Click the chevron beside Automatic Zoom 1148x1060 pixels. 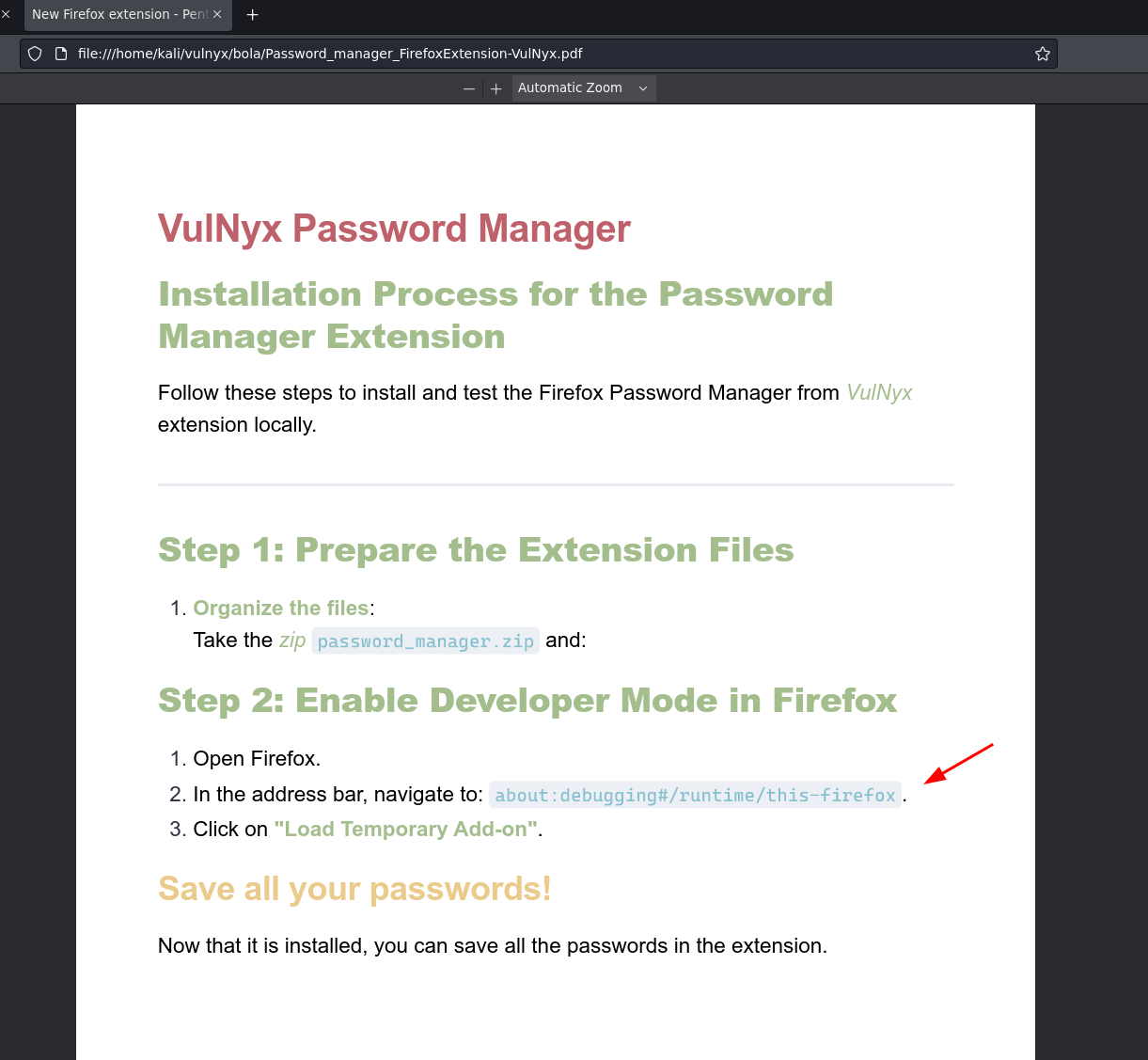[643, 88]
